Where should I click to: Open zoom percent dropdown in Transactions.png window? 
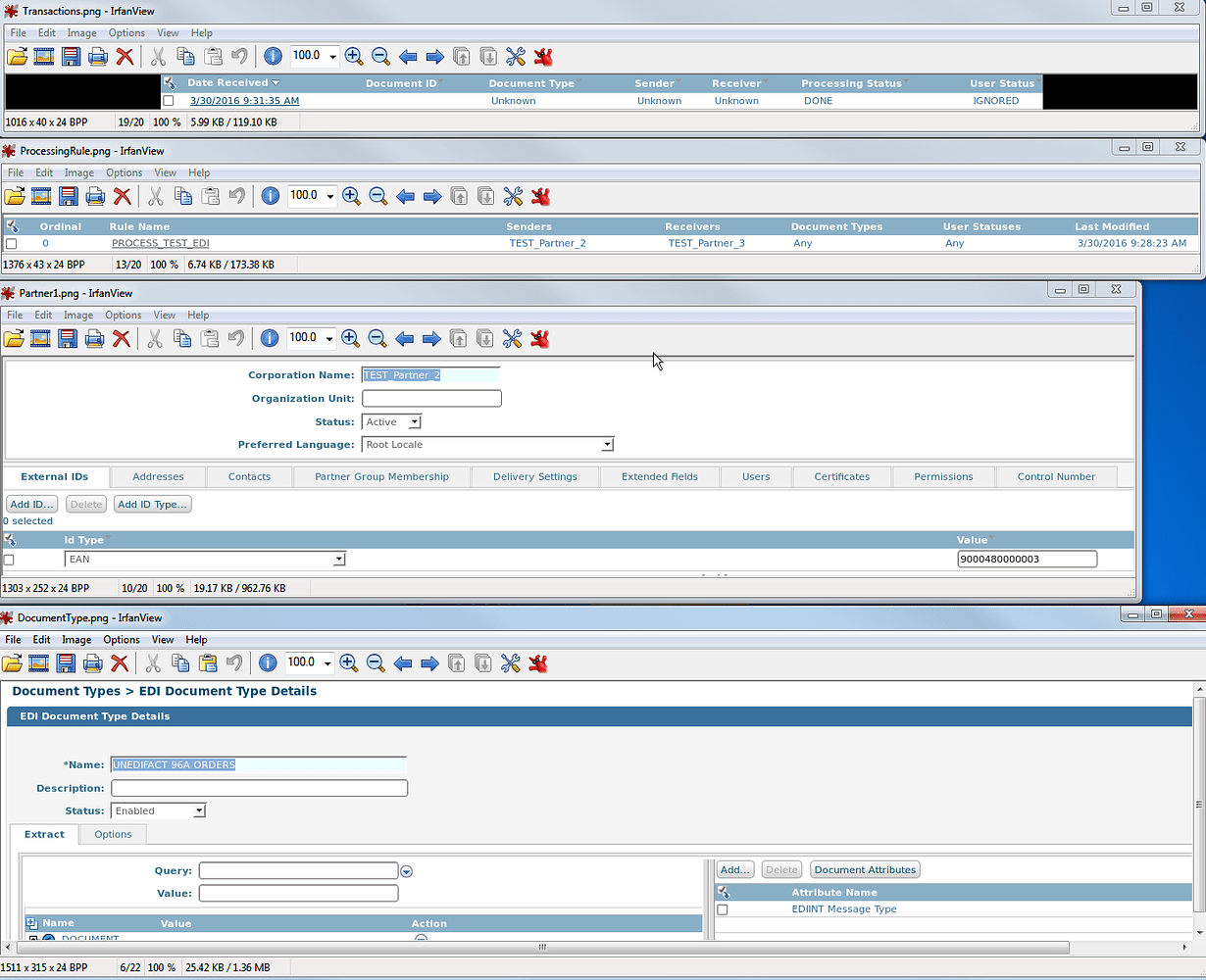point(332,57)
